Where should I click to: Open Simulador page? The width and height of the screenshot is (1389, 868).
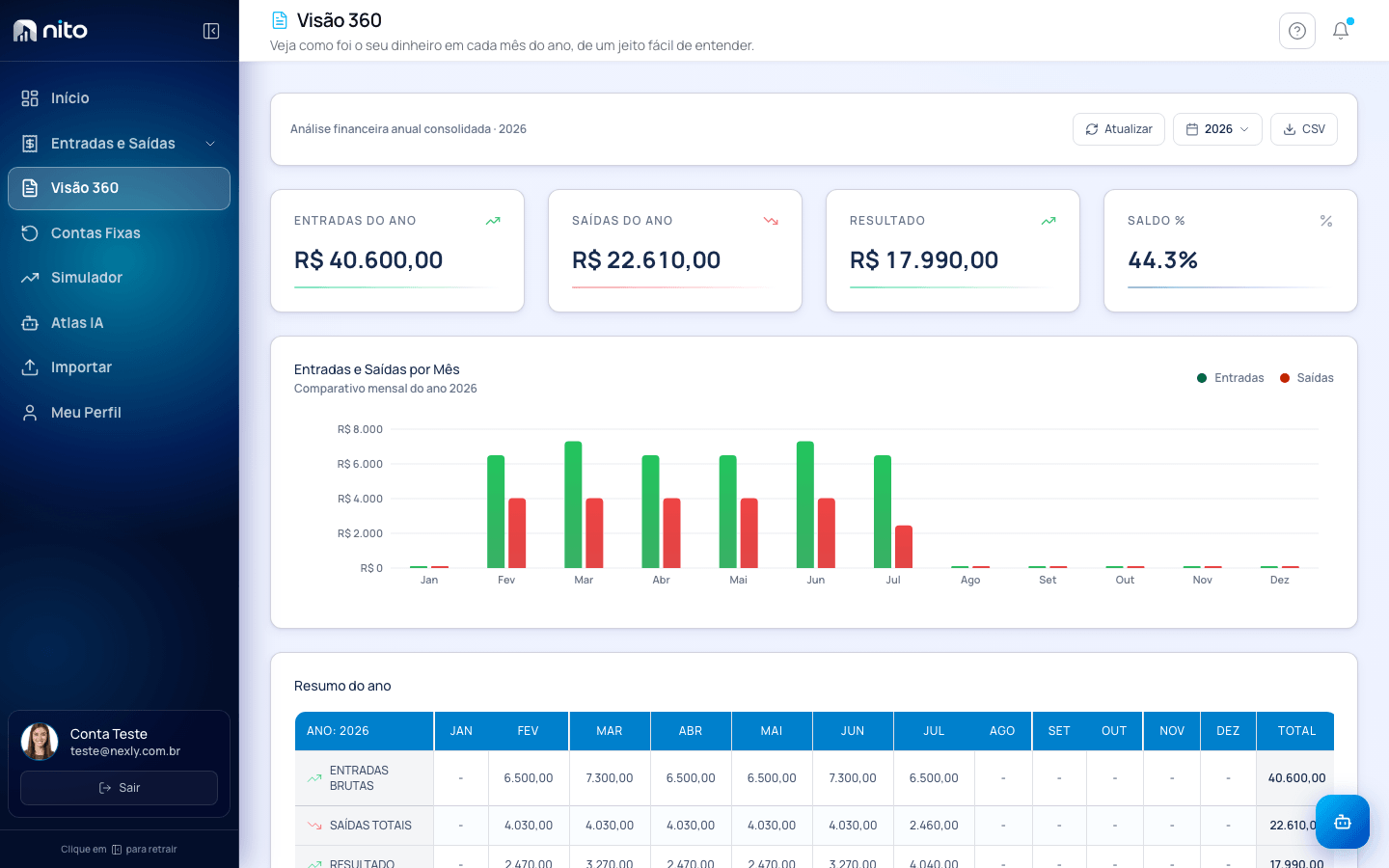pyautogui.click(x=119, y=278)
